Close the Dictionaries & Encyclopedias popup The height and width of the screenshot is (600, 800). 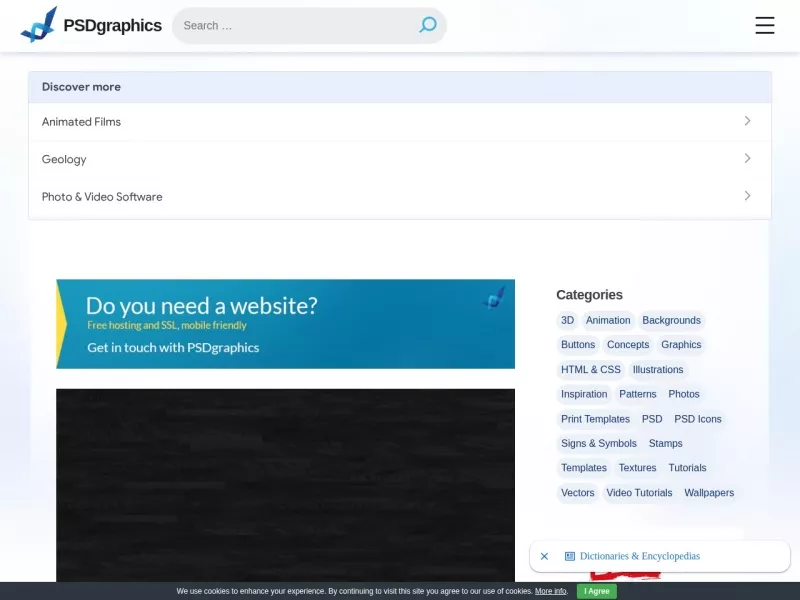544,556
